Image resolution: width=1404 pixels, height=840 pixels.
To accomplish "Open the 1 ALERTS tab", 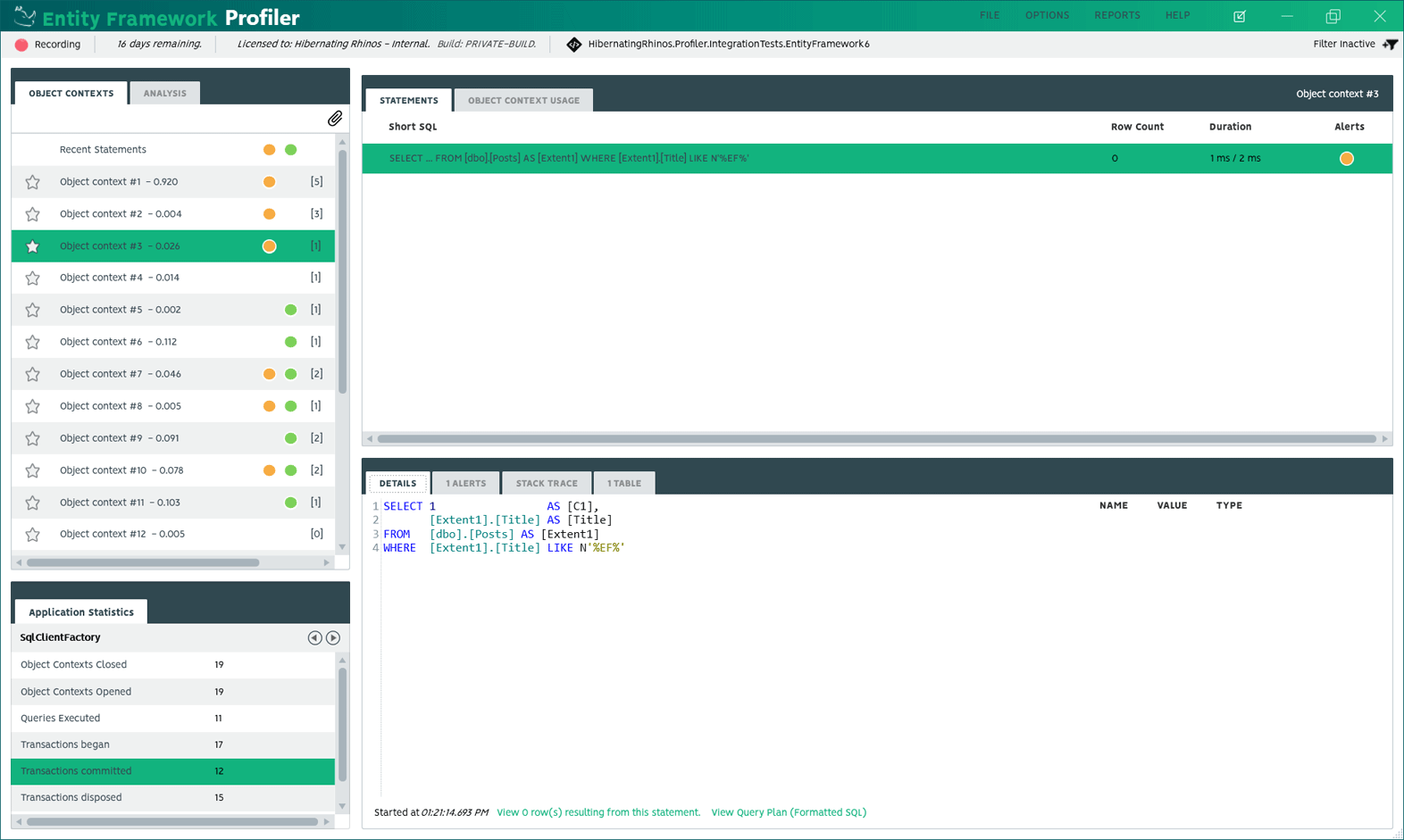I will [466, 483].
